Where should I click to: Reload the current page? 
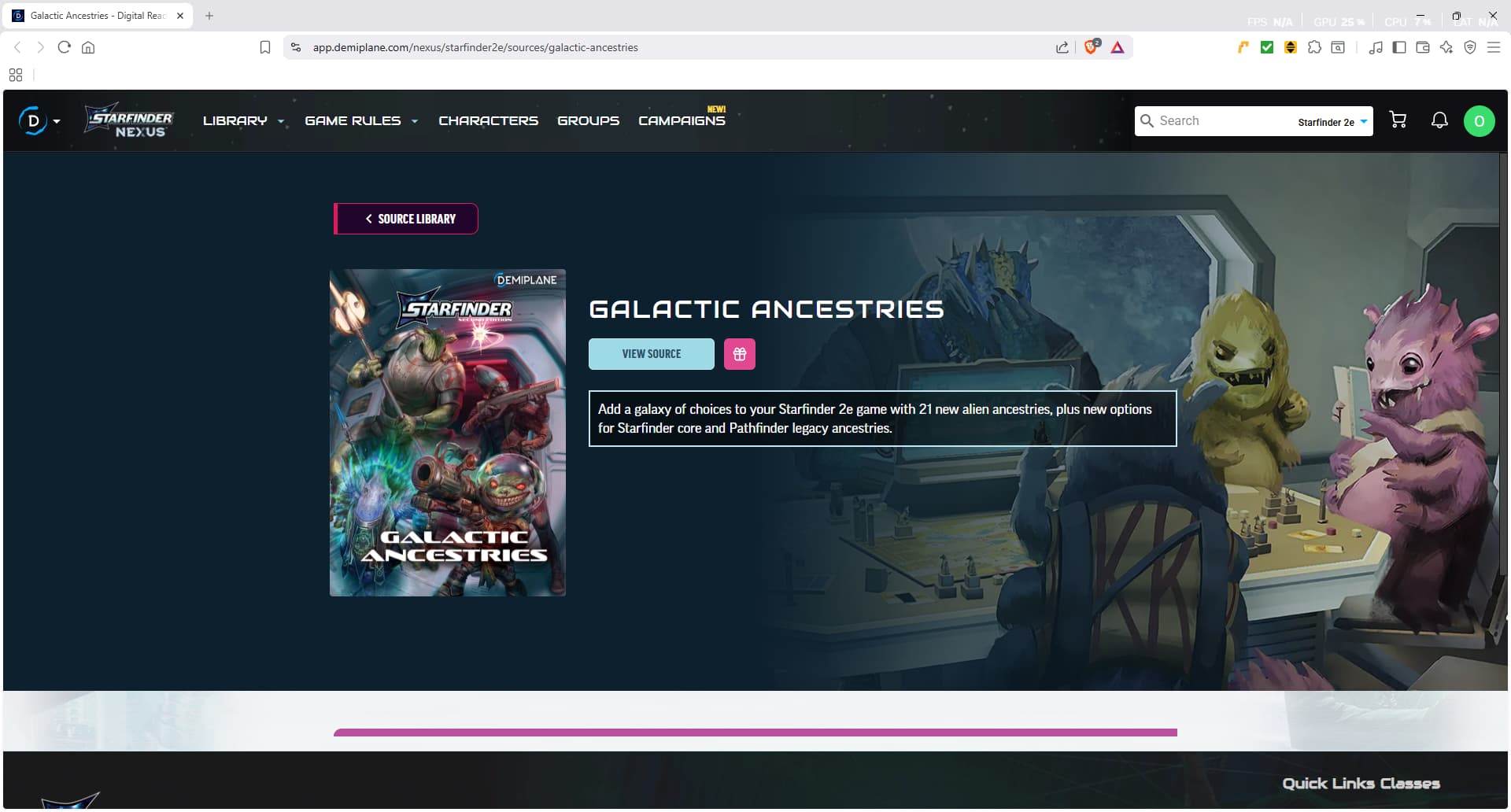coord(65,47)
